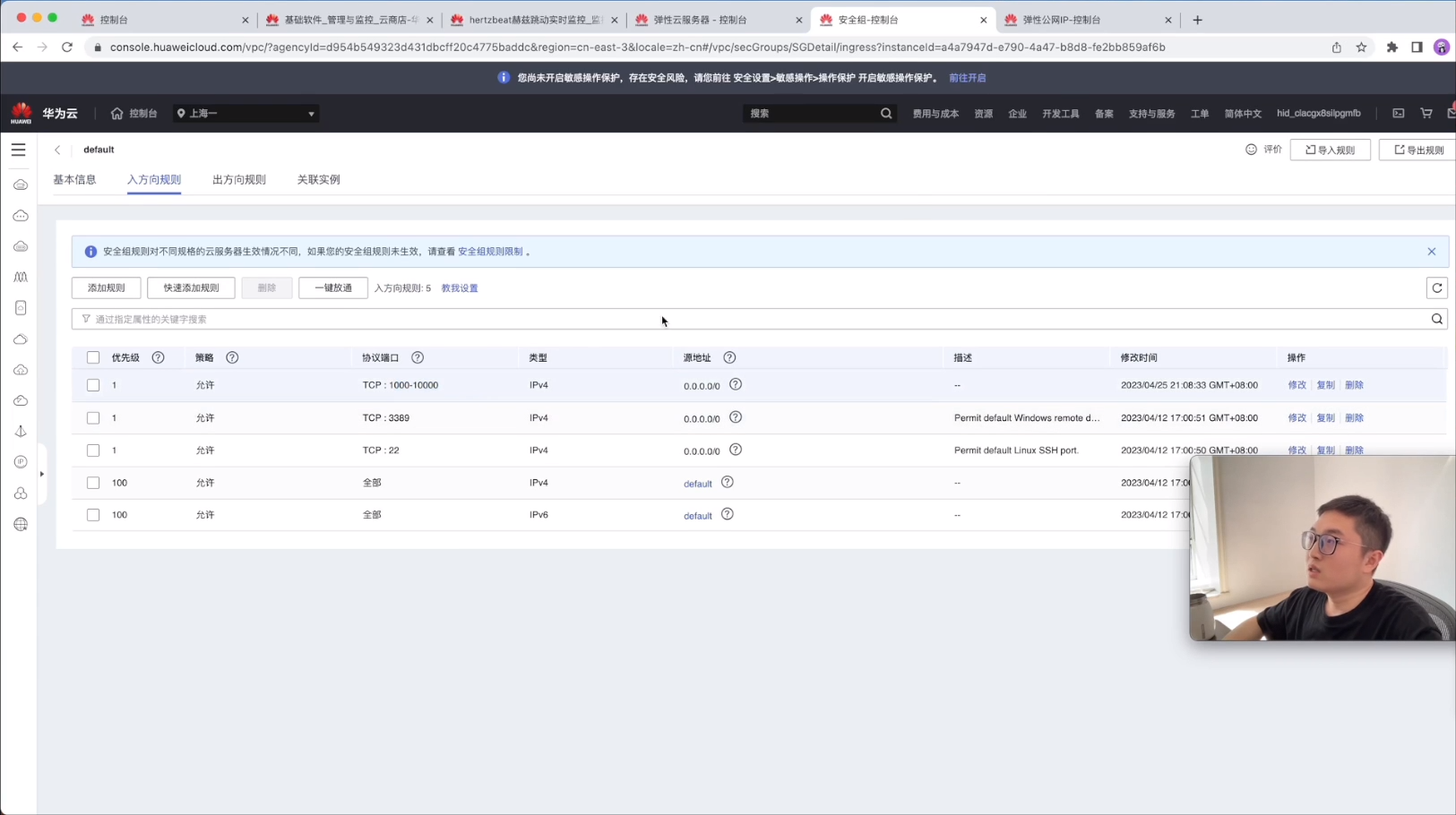
Task: Switch to the 弹性云服务器 browser tab
Action: point(717,20)
